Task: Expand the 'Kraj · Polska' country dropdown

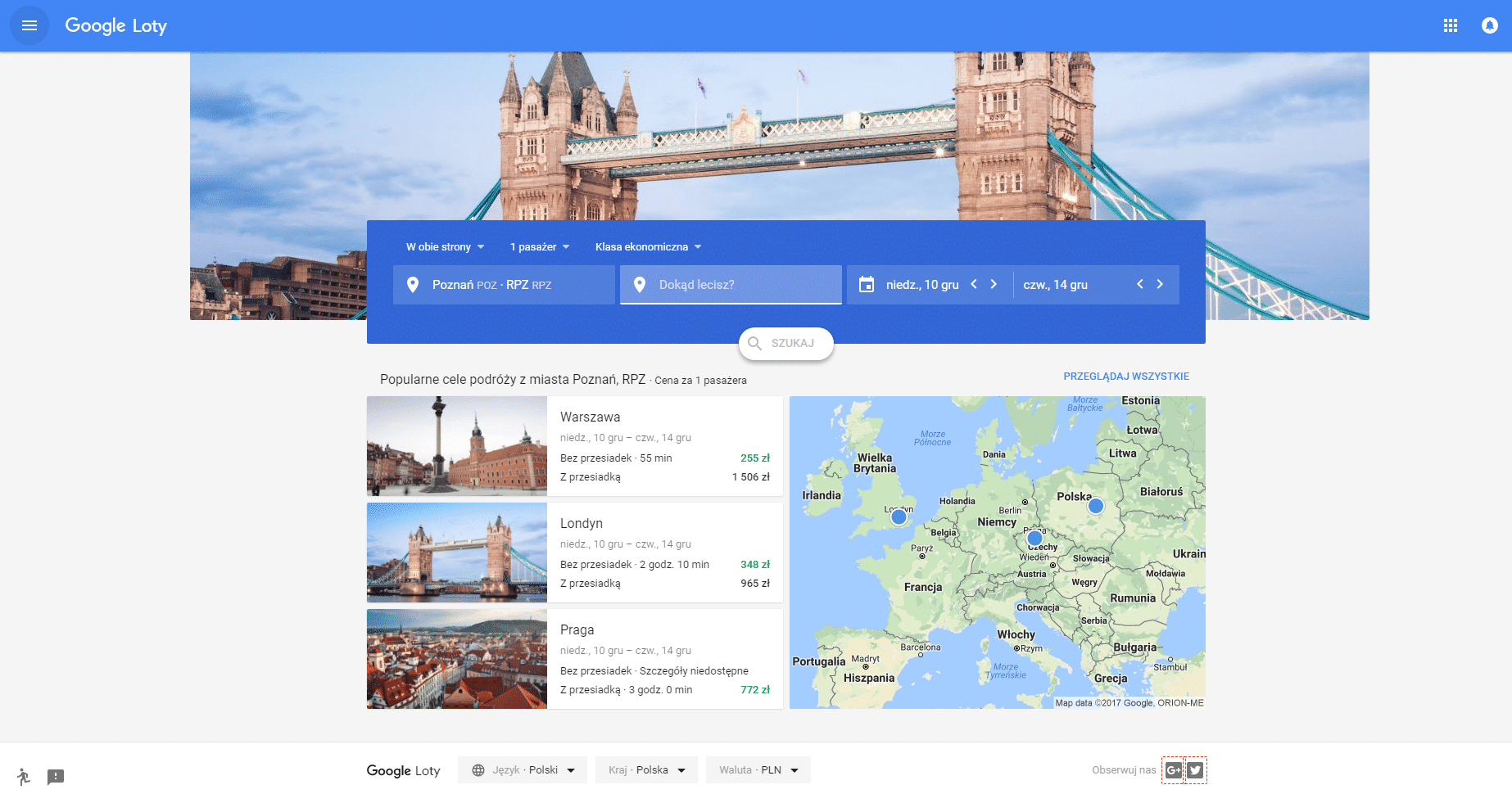Action: coord(646,770)
